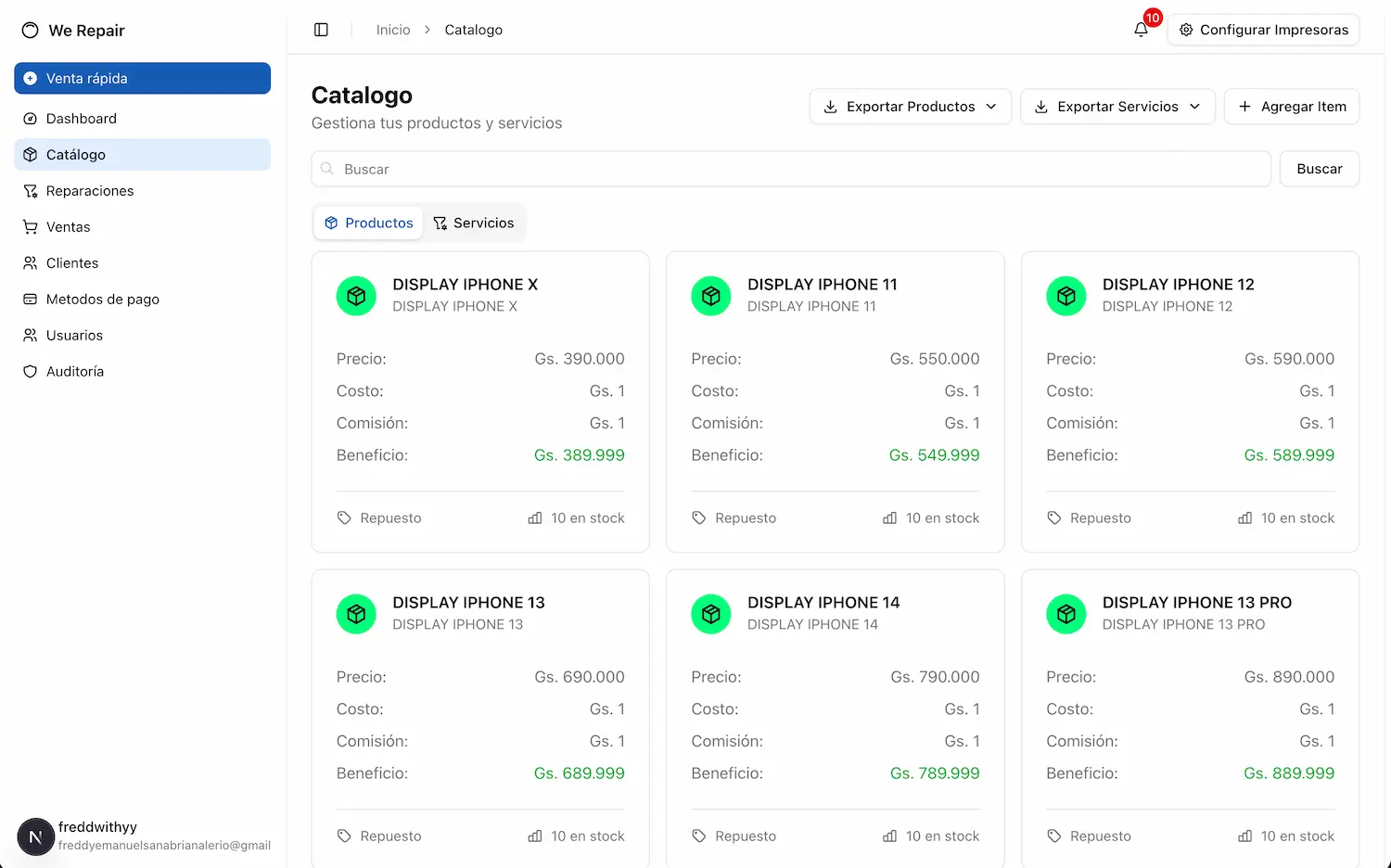Click Repuesto label on DISPLAY IPHONE 13 card
The width and height of the screenshot is (1391, 868).
(x=390, y=836)
